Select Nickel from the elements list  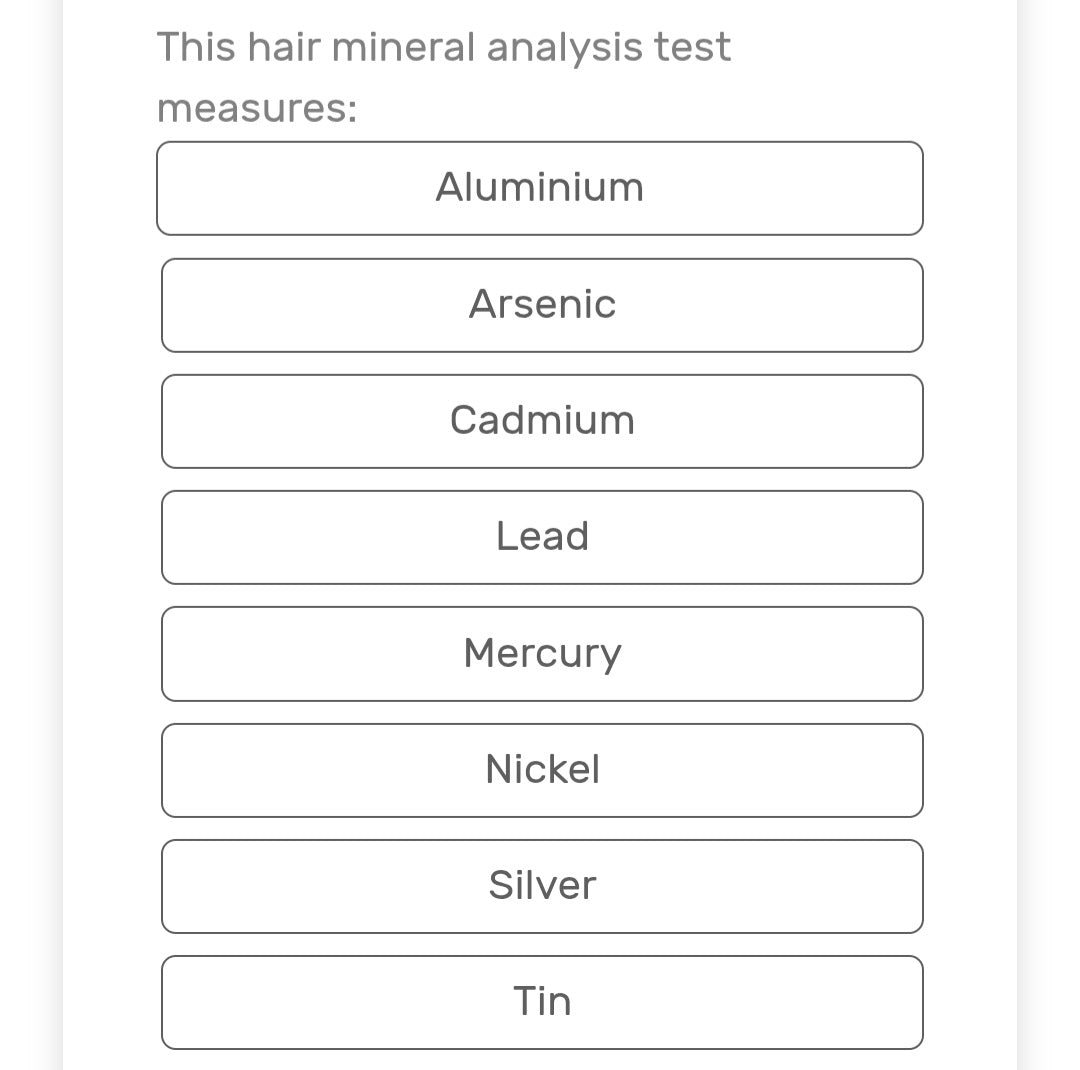541,770
